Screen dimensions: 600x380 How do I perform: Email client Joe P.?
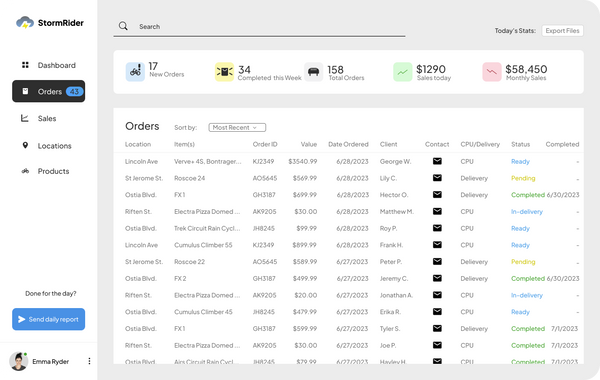(x=437, y=345)
